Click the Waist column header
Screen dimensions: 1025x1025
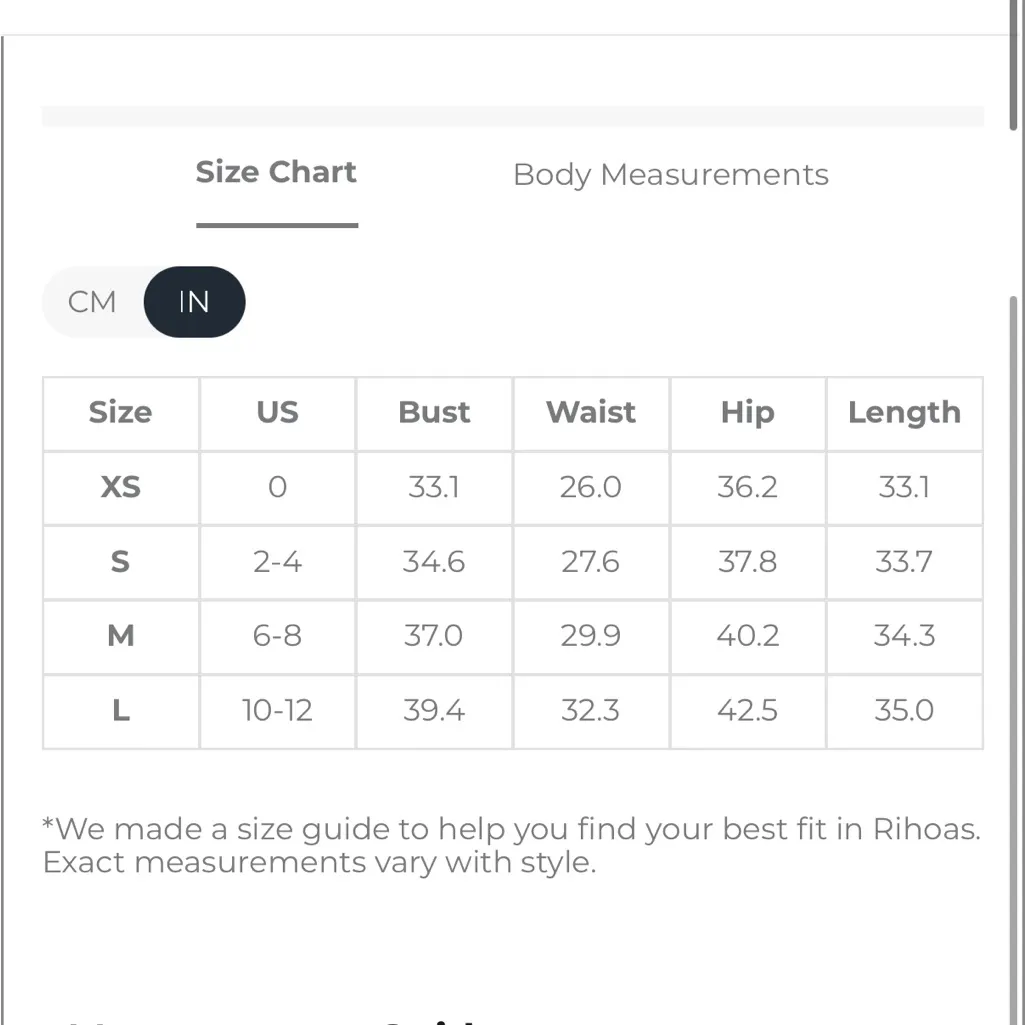pyautogui.click(x=591, y=413)
